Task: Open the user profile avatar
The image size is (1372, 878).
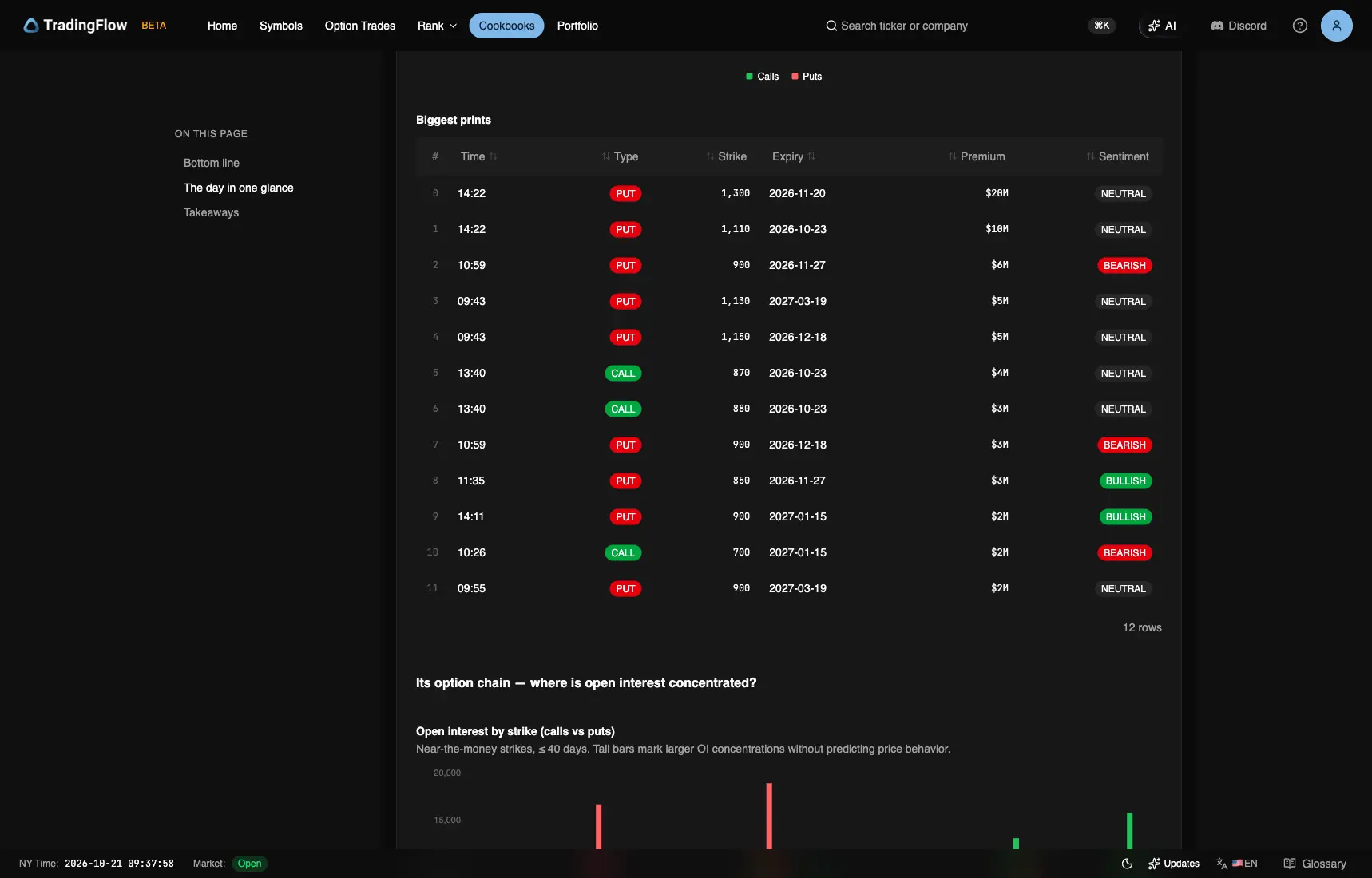Action: coord(1337,26)
